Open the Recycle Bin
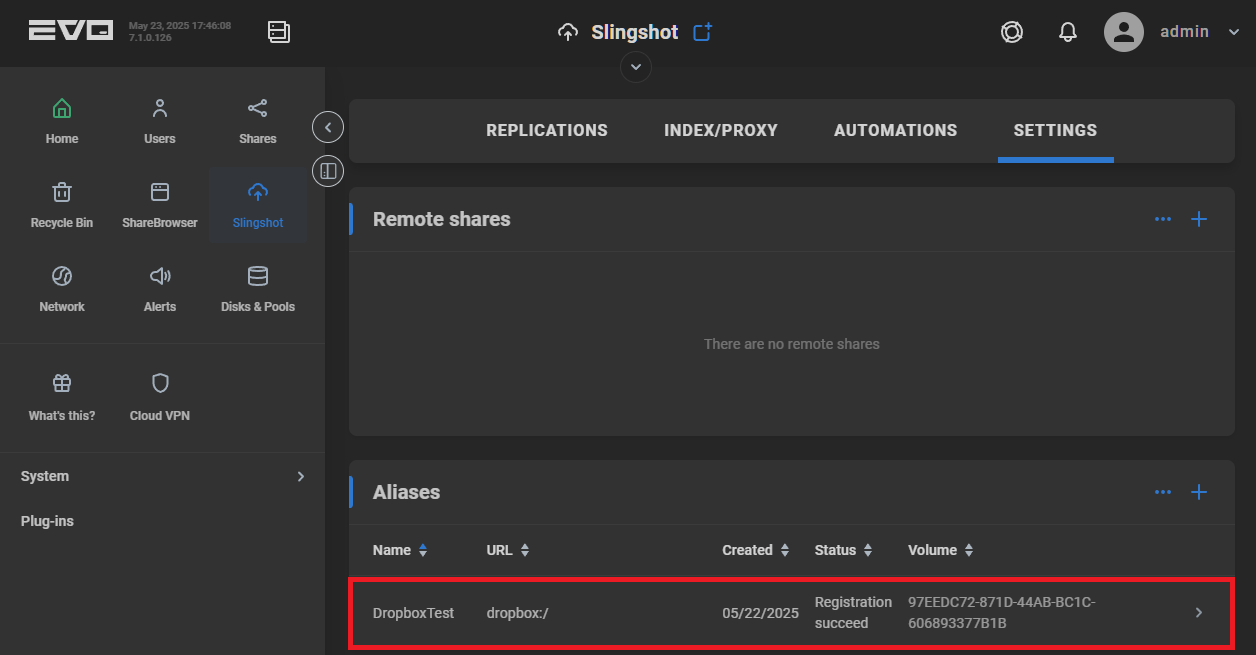 [62, 205]
